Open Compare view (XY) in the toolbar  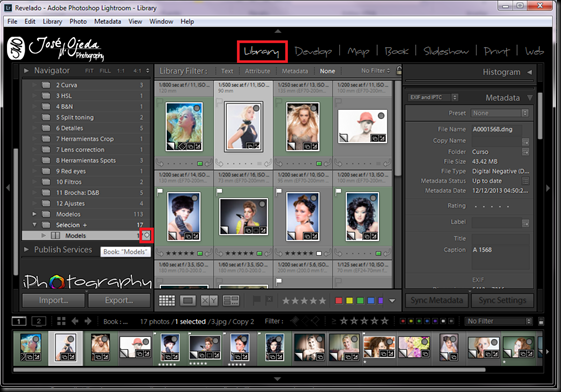pyautogui.click(x=209, y=300)
